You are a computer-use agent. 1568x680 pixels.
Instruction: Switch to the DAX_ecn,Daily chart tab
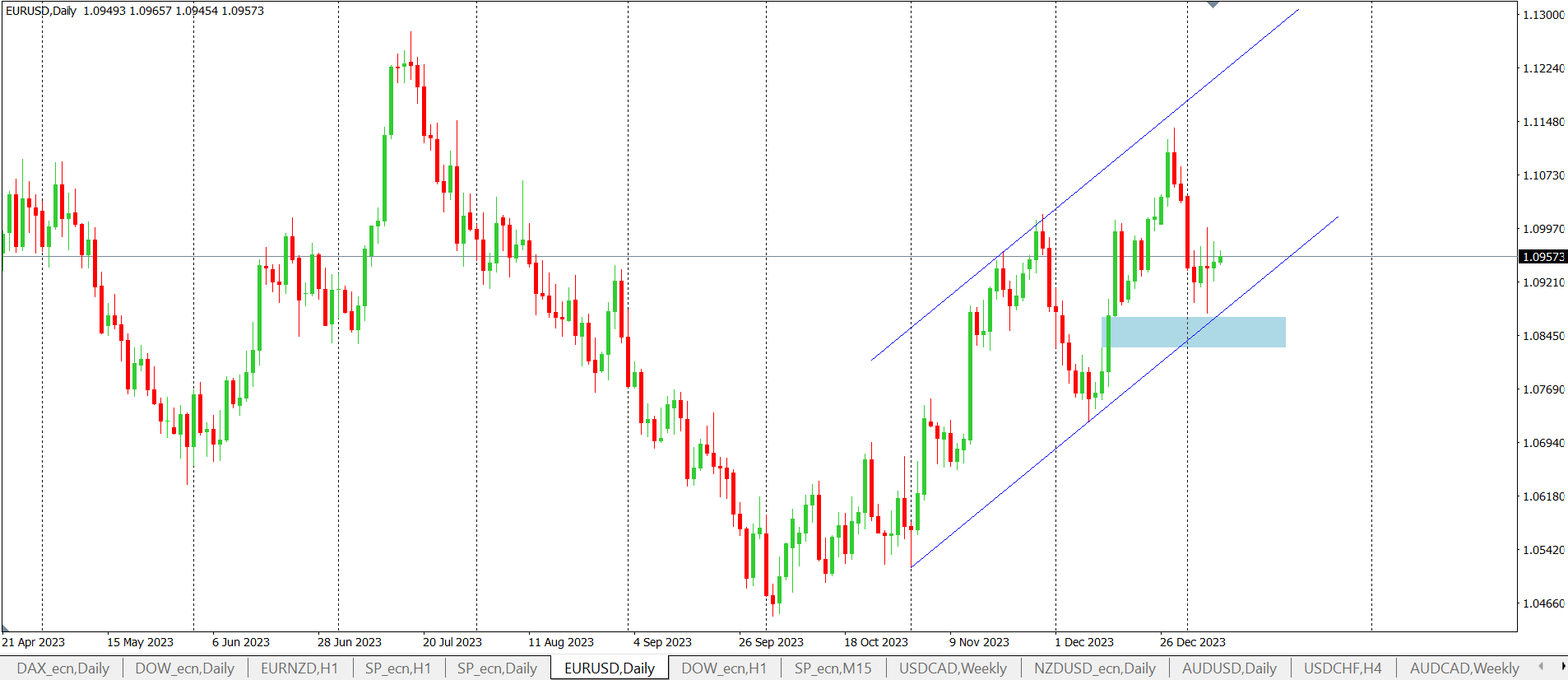tap(63, 668)
